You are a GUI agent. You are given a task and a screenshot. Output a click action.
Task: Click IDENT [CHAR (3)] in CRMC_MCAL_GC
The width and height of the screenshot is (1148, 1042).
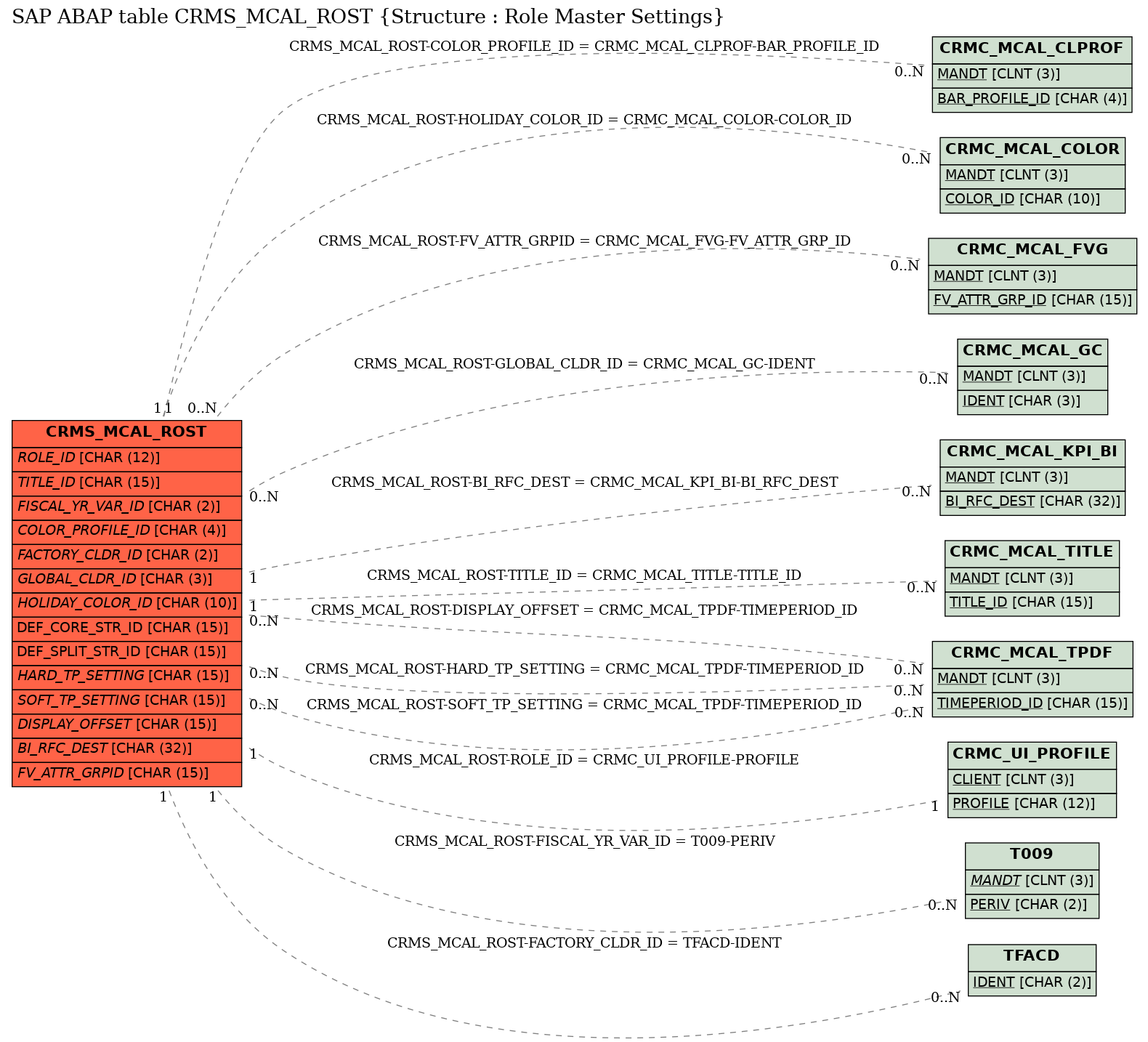1032,402
